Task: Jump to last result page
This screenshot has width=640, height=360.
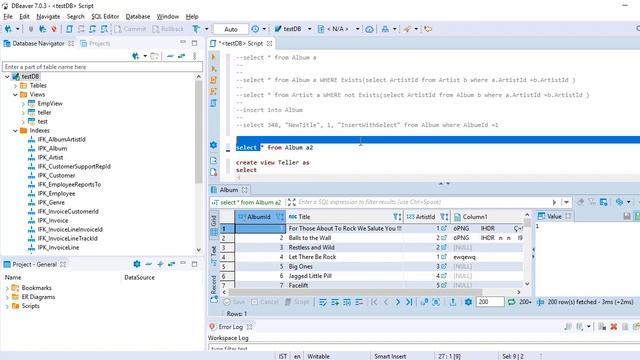Action: click(x=409, y=302)
